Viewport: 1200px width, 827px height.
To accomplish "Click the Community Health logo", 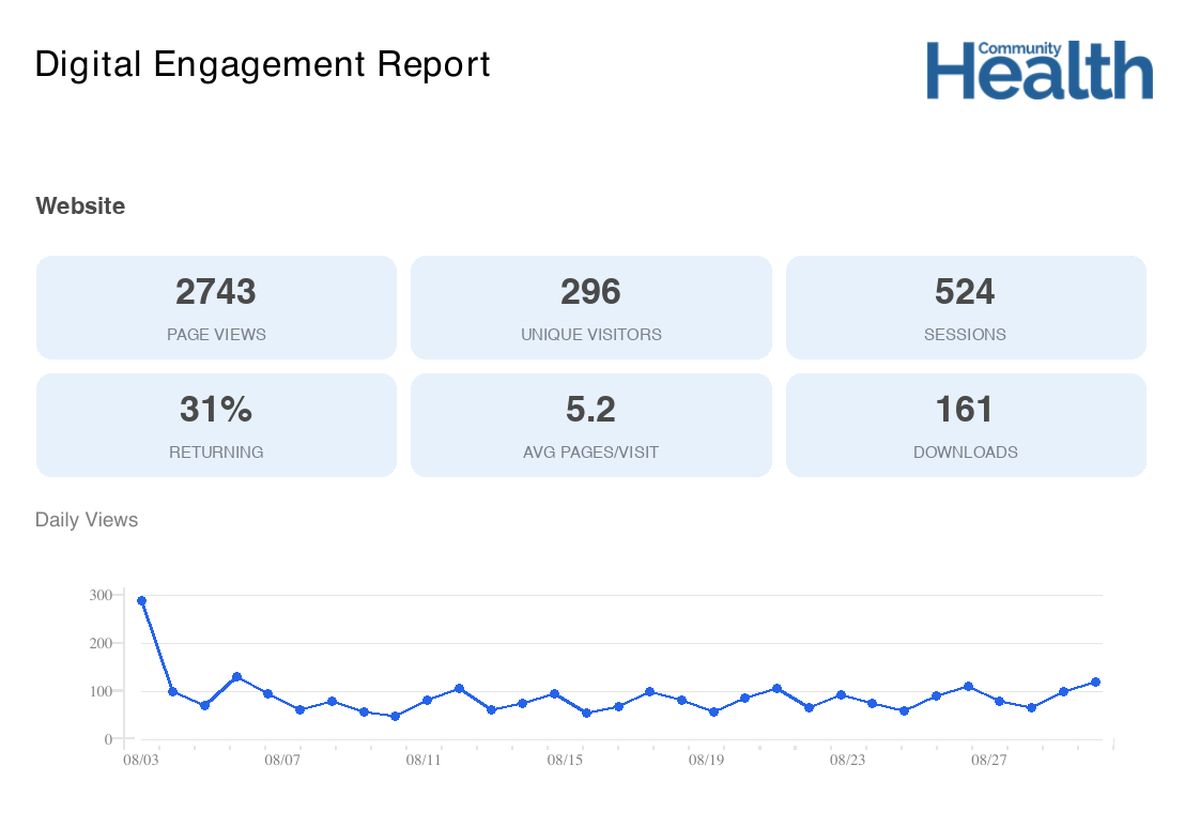I will [1039, 70].
